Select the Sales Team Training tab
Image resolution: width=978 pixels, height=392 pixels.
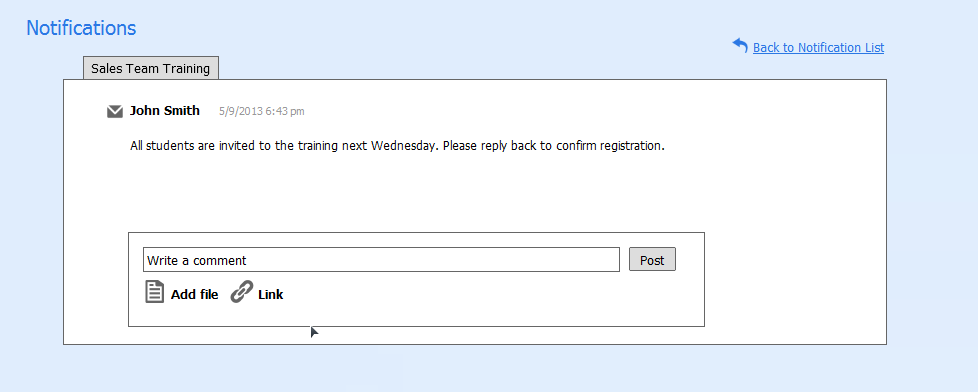(150, 68)
